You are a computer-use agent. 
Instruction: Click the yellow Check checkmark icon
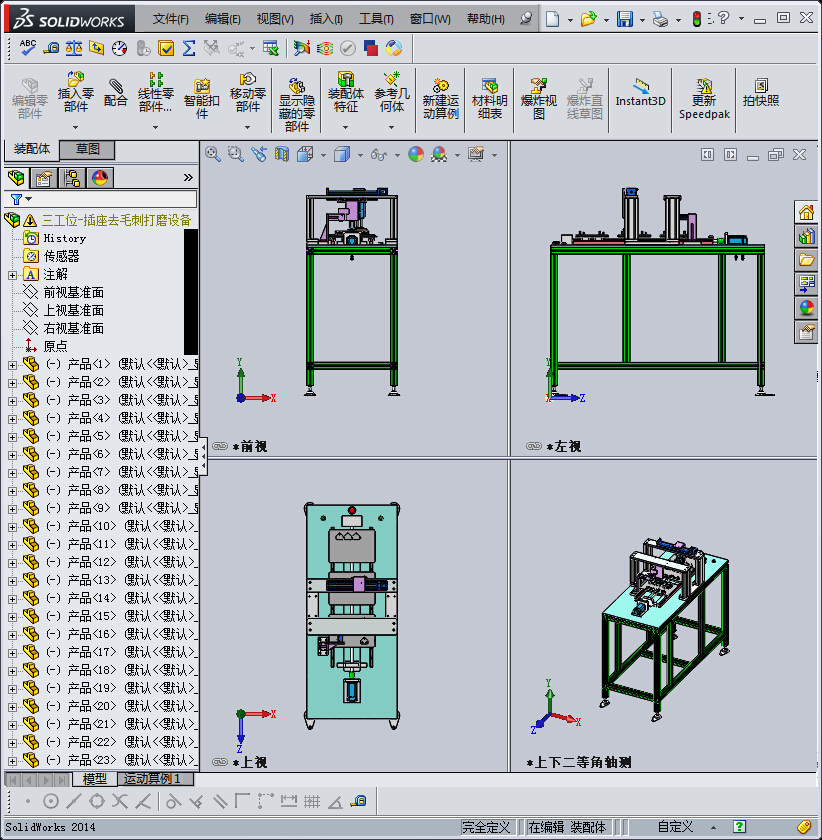(x=166, y=49)
